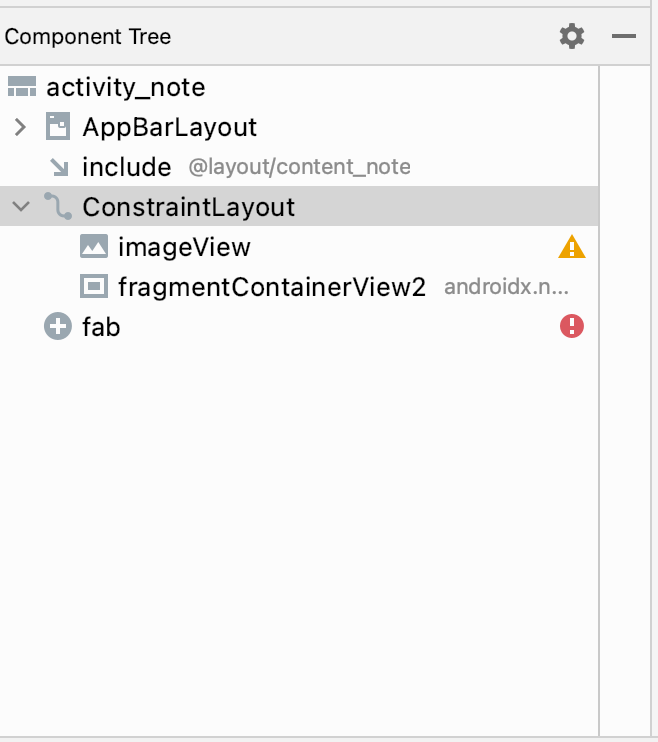658x742 pixels.
Task: Click the include arrow icon
Action: (x=59, y=167)
